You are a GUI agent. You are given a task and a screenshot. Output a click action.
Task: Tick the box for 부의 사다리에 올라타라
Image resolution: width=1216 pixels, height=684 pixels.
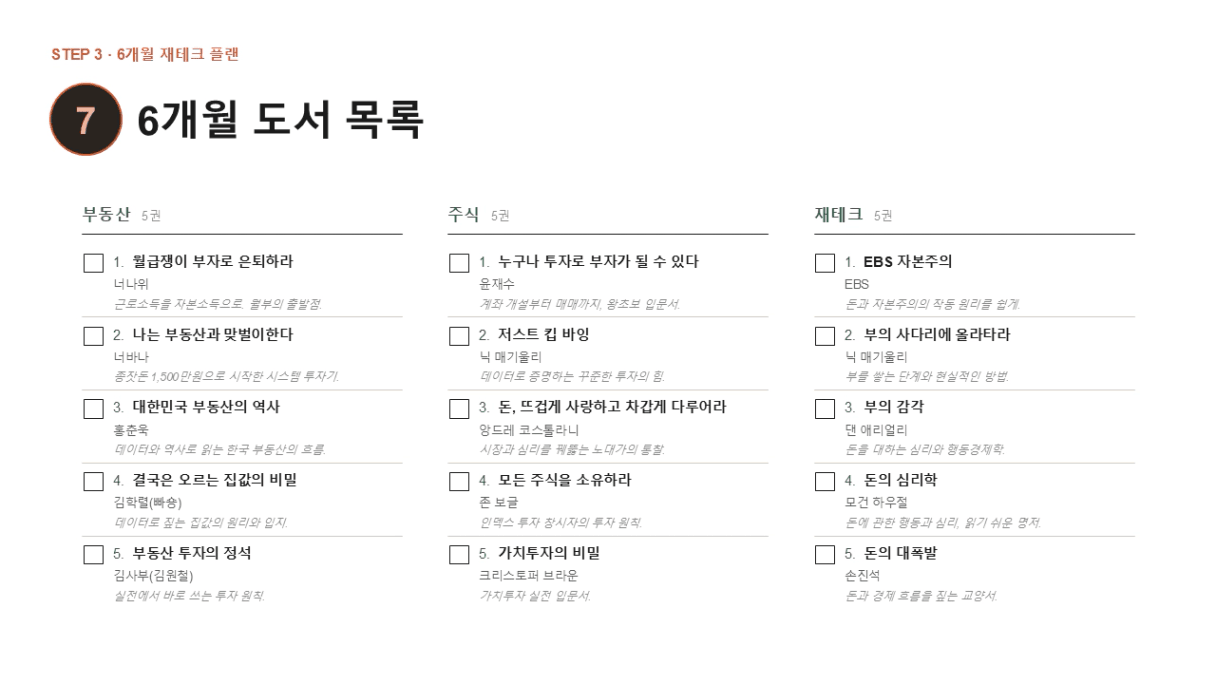click(x=825, y=336)
